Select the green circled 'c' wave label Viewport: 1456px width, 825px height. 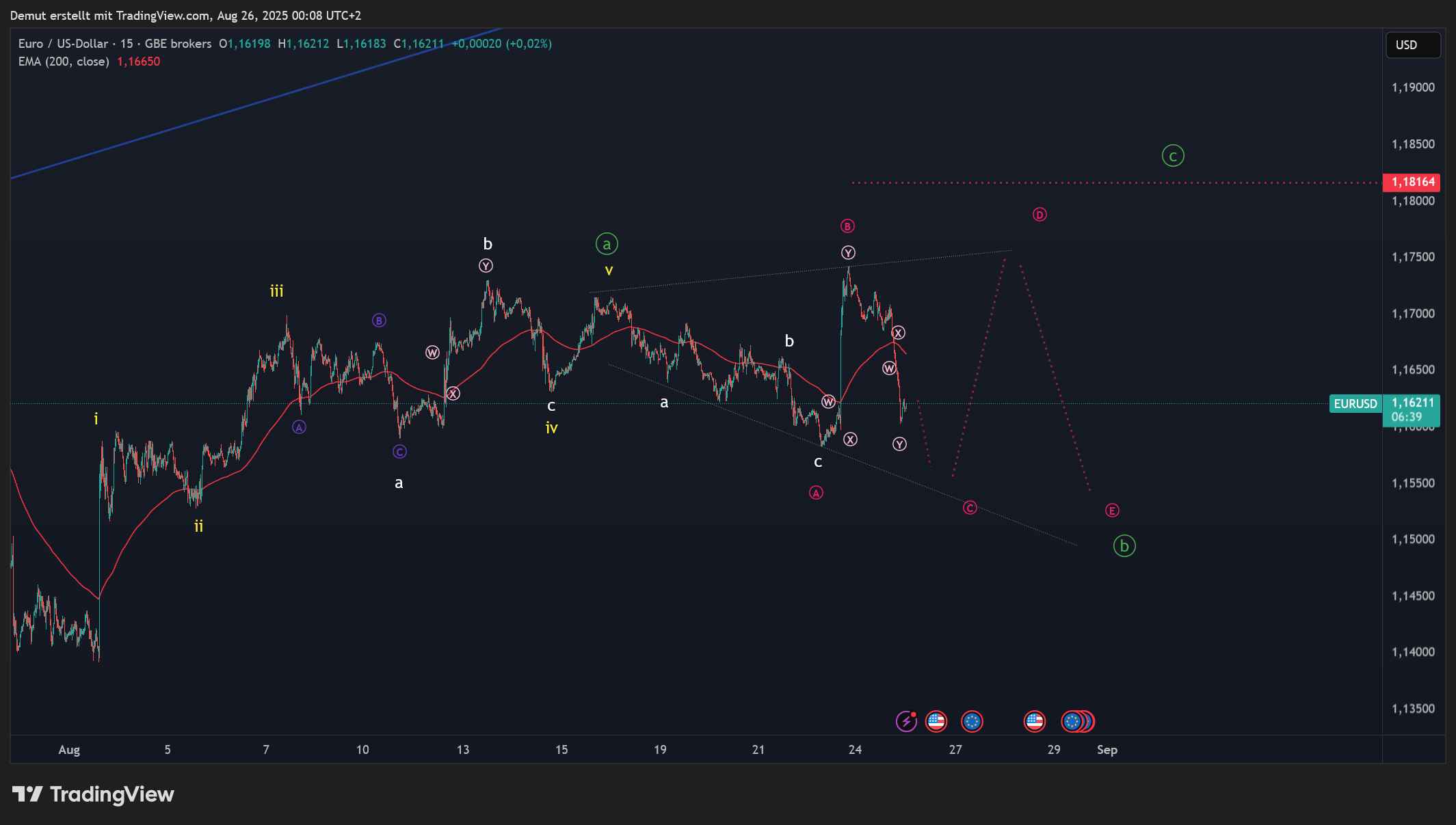coord(1173,156)
